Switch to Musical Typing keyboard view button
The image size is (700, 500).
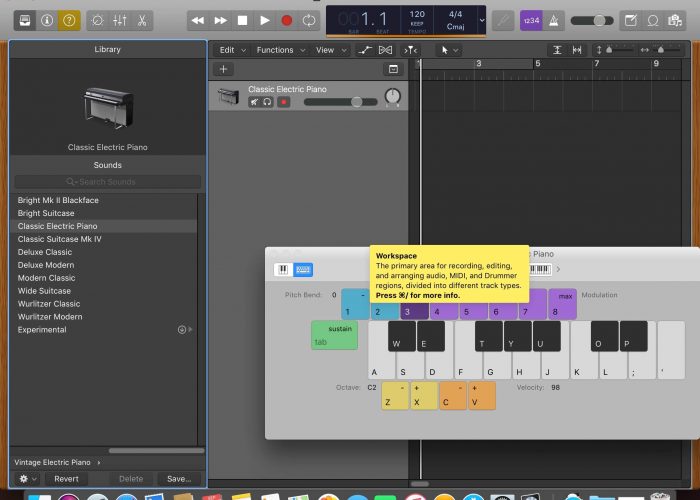(303, 270)
